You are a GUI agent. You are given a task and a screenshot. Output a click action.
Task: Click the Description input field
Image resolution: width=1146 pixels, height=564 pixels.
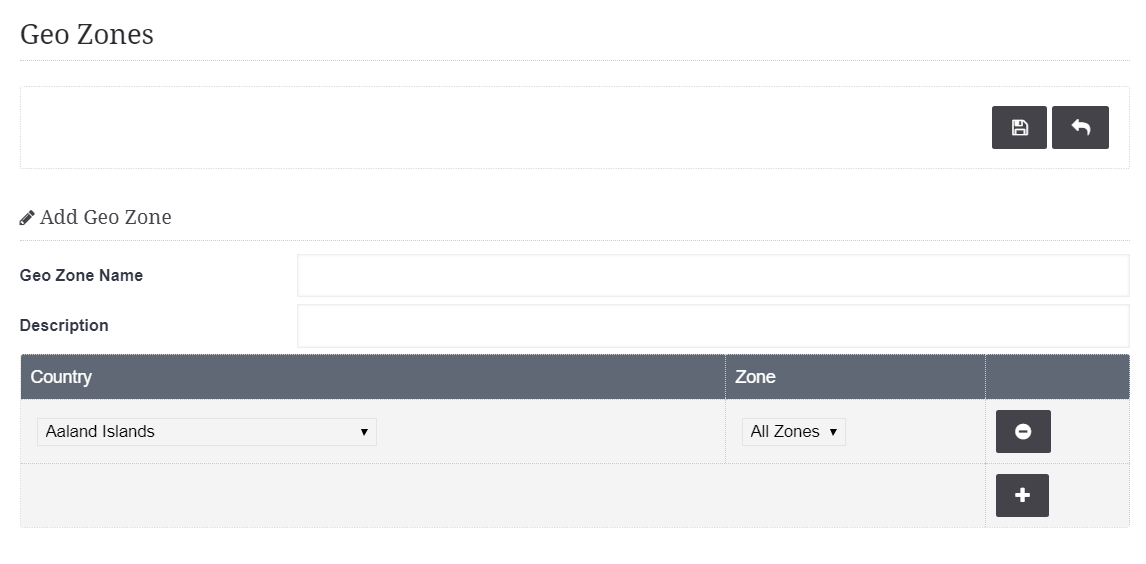point(713,326)
